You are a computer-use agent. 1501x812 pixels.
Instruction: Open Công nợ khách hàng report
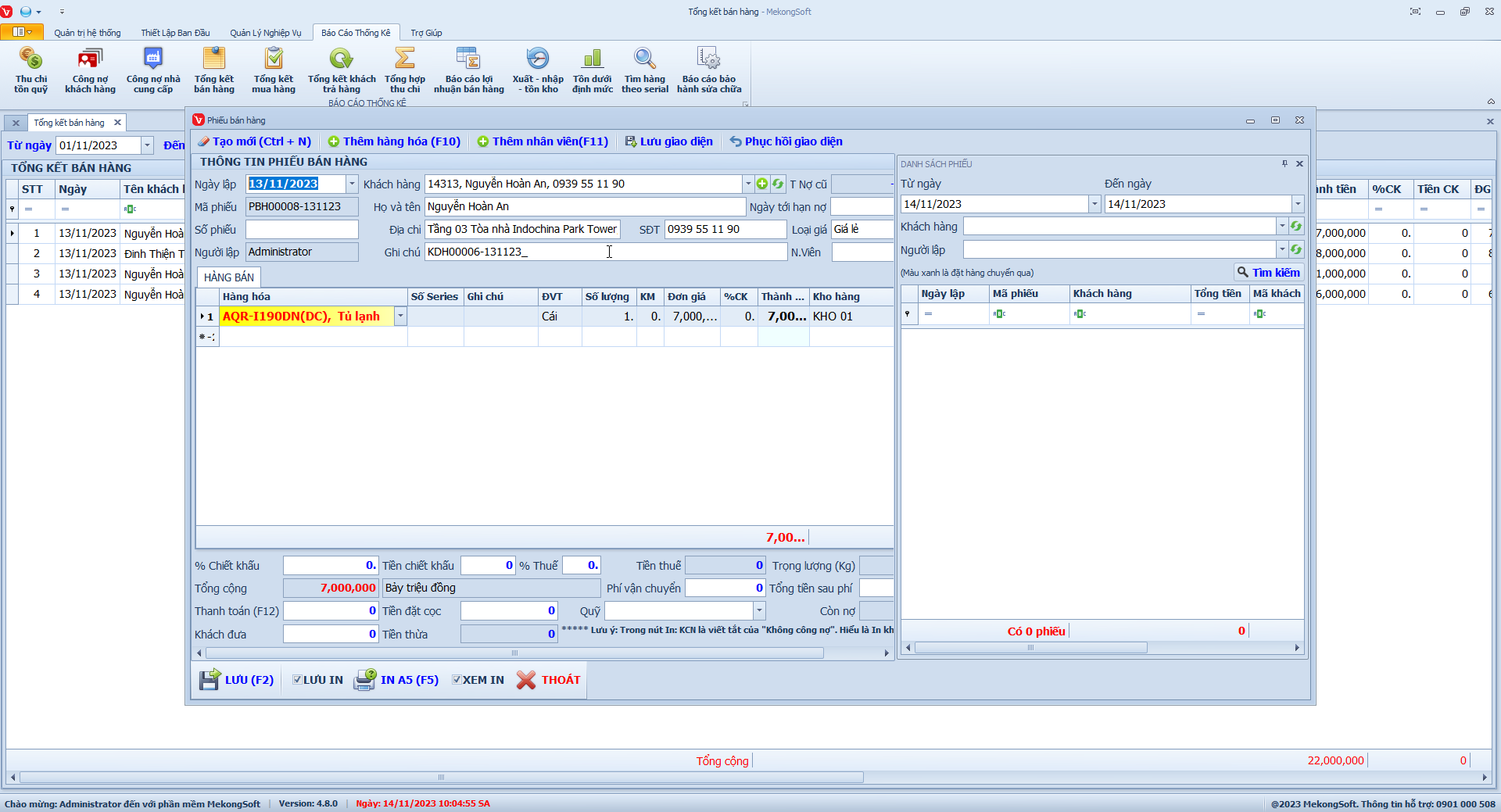pyautogui.click(x=90, y=70)
